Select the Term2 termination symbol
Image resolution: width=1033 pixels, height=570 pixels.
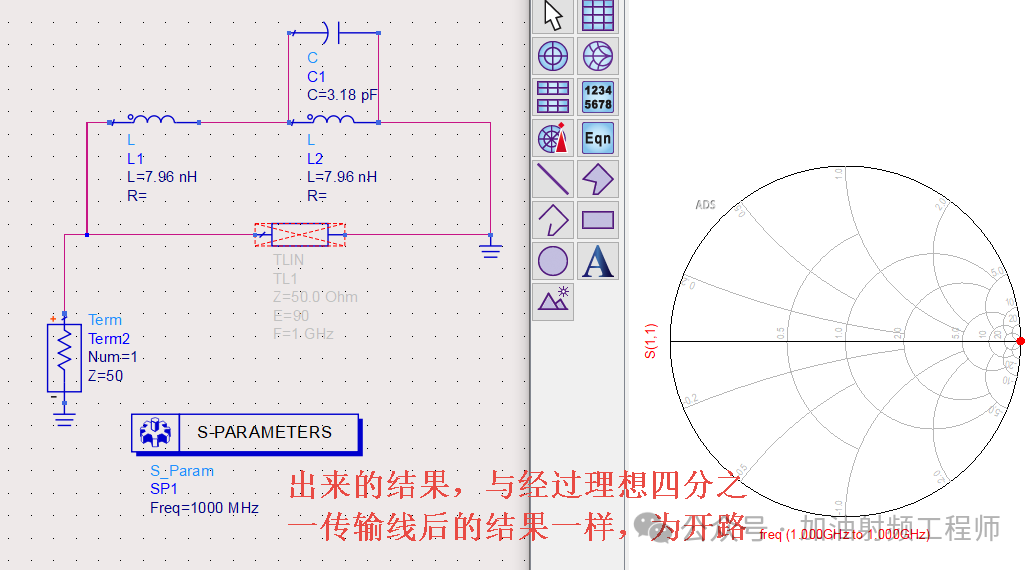click(64, 358)
